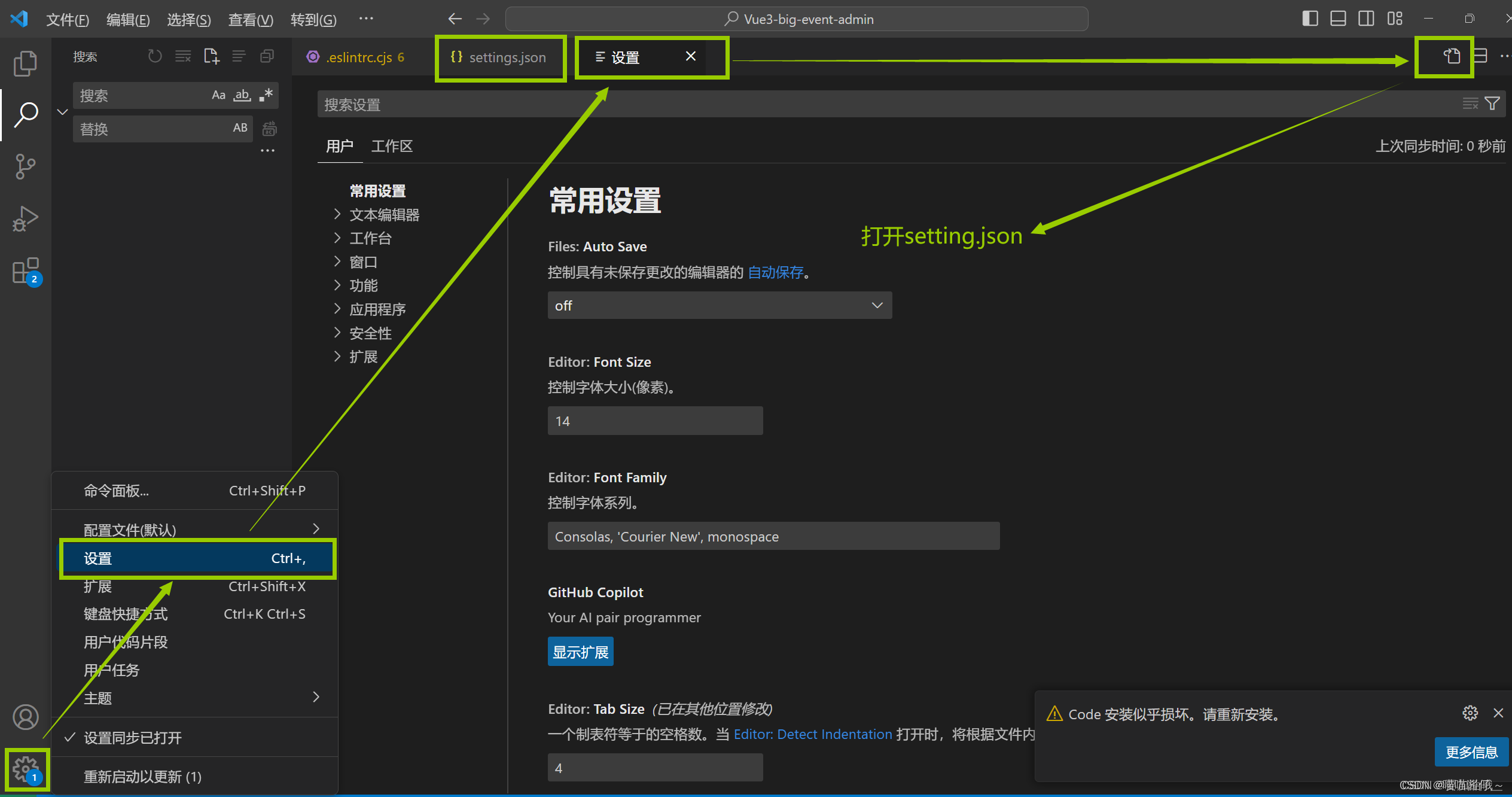Open the Source Control view
This screenshot has width=1512, height=797.
pyautogui.click(x=25, y=166)
